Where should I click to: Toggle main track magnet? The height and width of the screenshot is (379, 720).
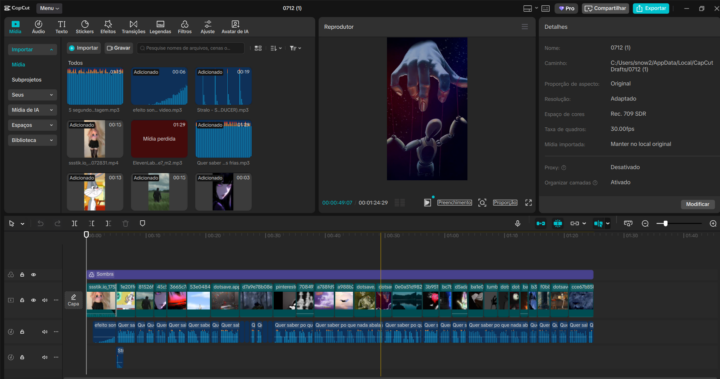click(x=541, y=223)
